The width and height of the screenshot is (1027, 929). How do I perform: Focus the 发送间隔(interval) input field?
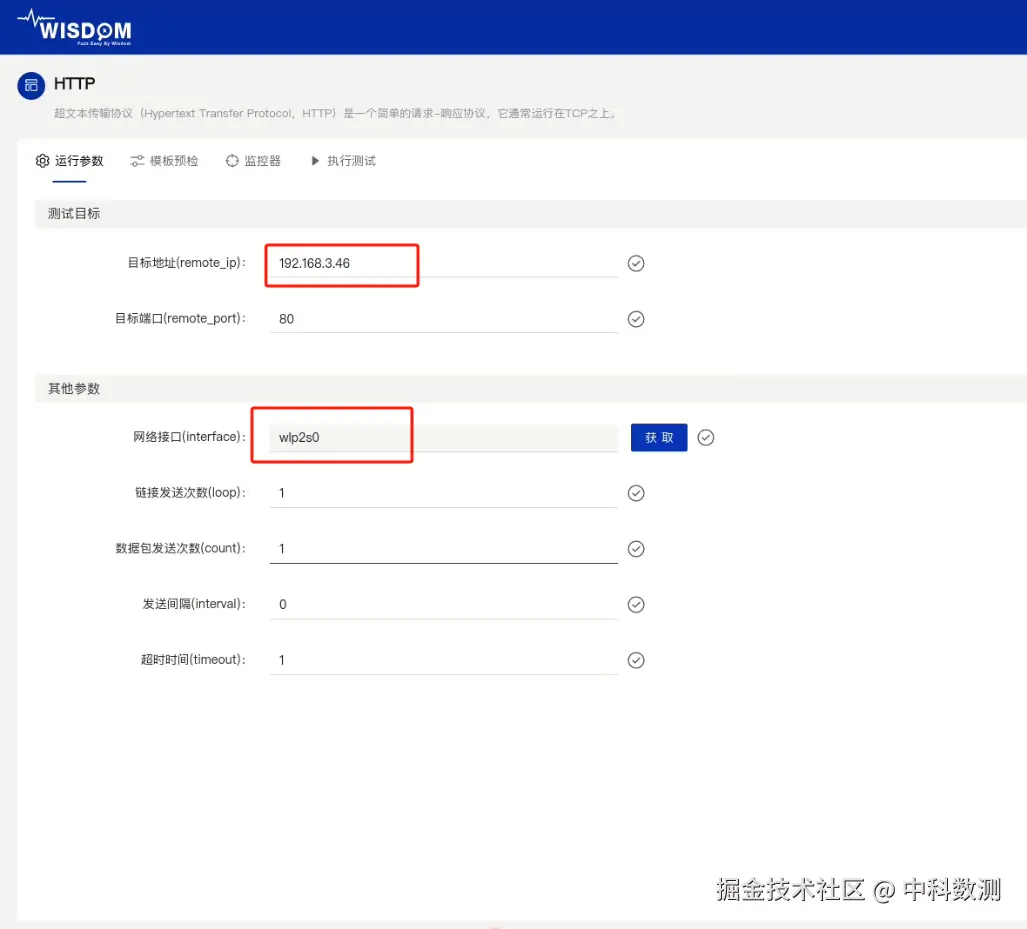[443, 605]
